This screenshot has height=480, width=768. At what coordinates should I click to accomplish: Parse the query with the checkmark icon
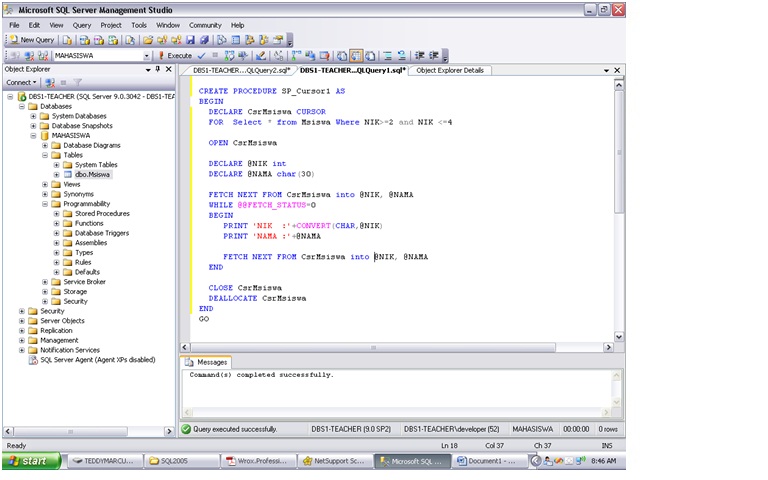(x=201, y=55)
